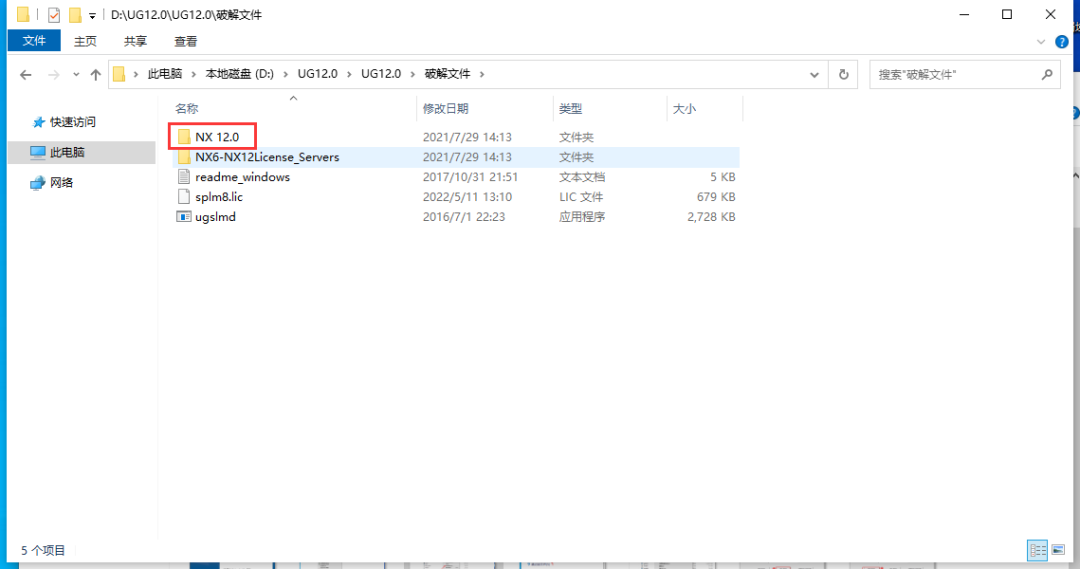Select 快速访问 in navigation pane
This screenshot has height=569, width=1080.
pyautogui.click(x=73, y=122)
